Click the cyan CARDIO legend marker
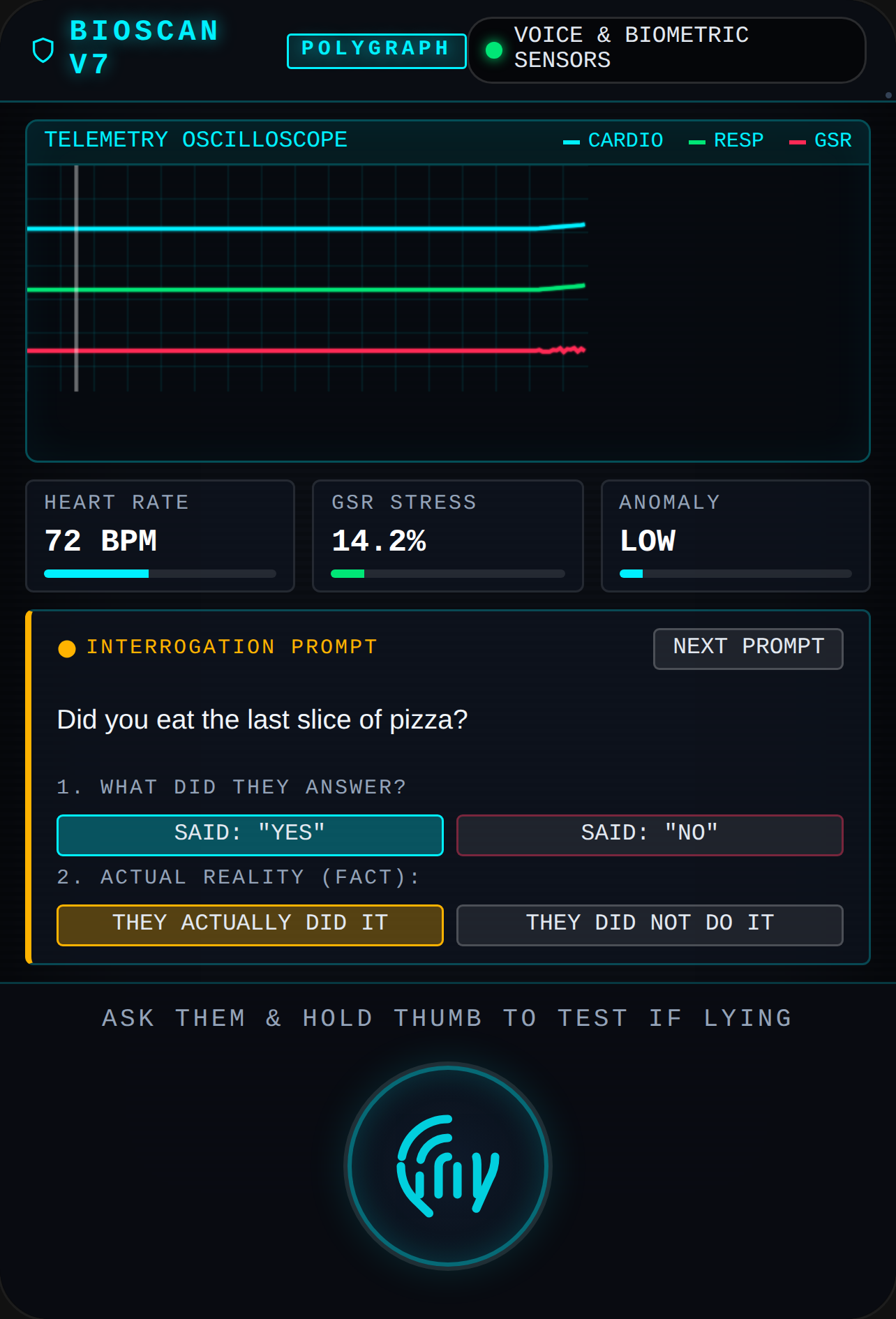This screenshot has height=1319, width=896. (572, 142)
